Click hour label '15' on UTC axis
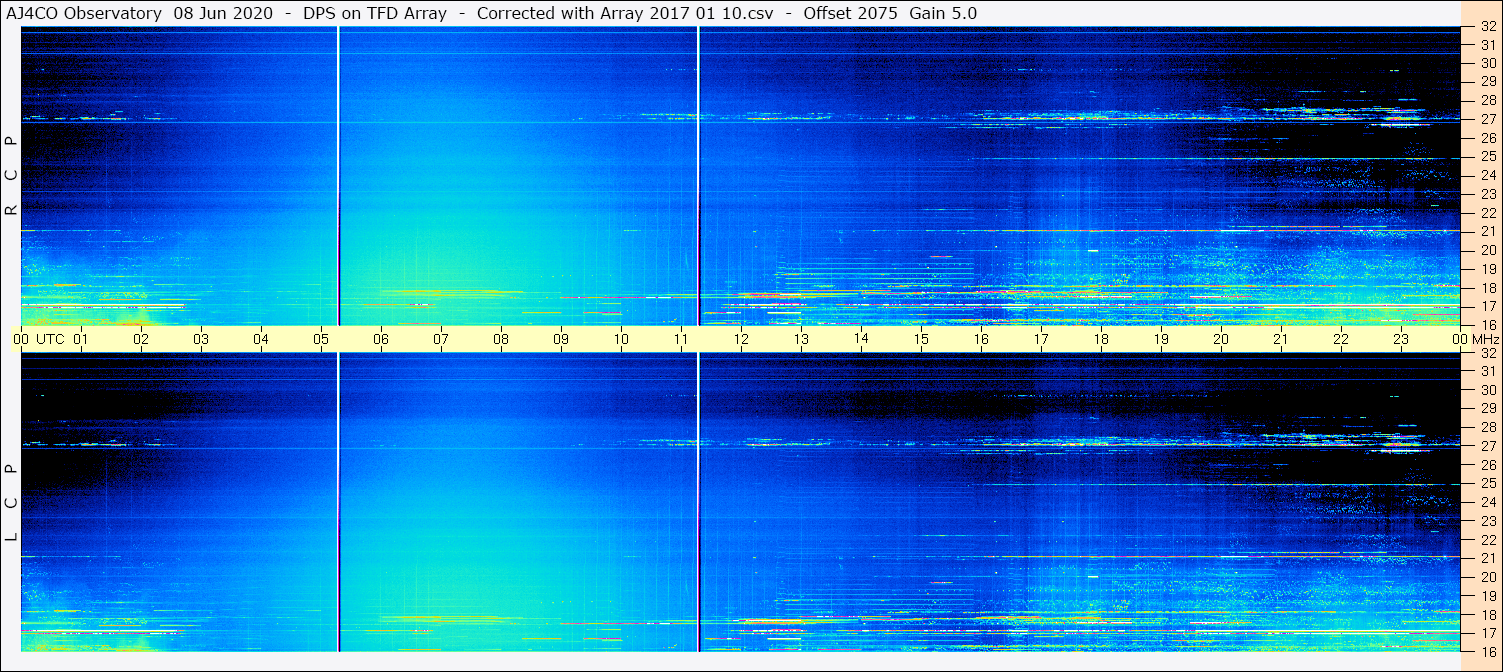1503x672 pixels. point(921,339)
